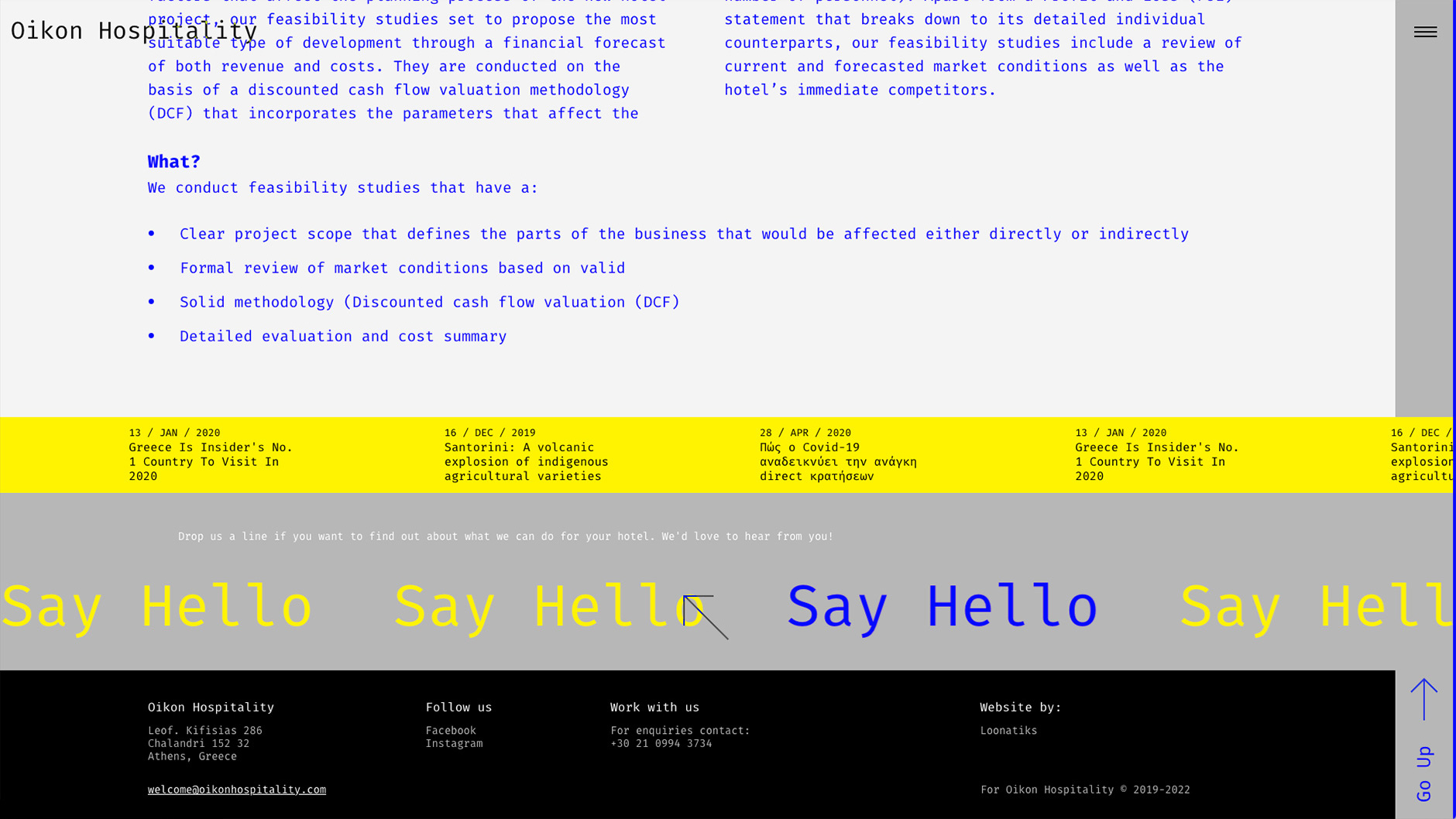Click 'For Oikon Hospitality © 2019-2022' copyright text
The width and height of the screenshot is (1456, 819).
click(x=1085, y=790)
